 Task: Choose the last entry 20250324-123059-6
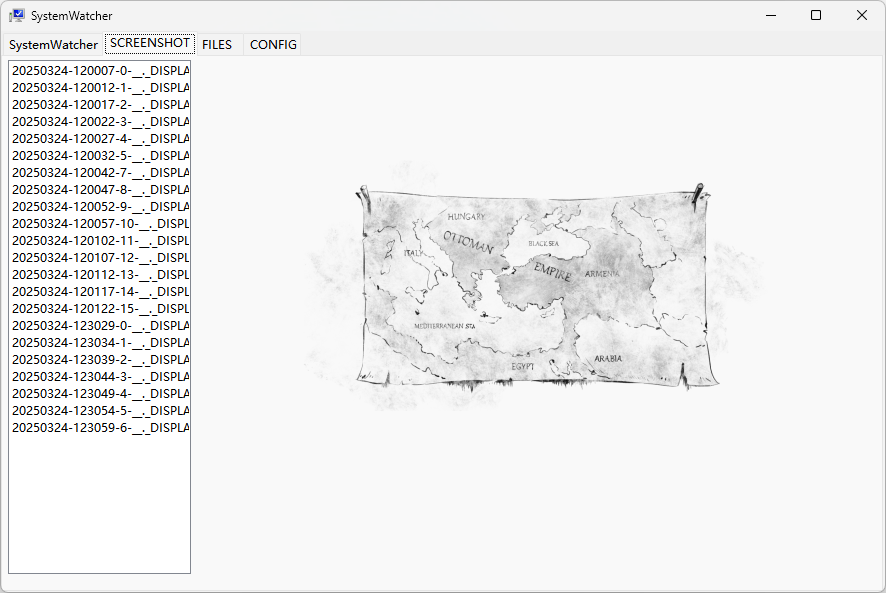click(100, 428)
